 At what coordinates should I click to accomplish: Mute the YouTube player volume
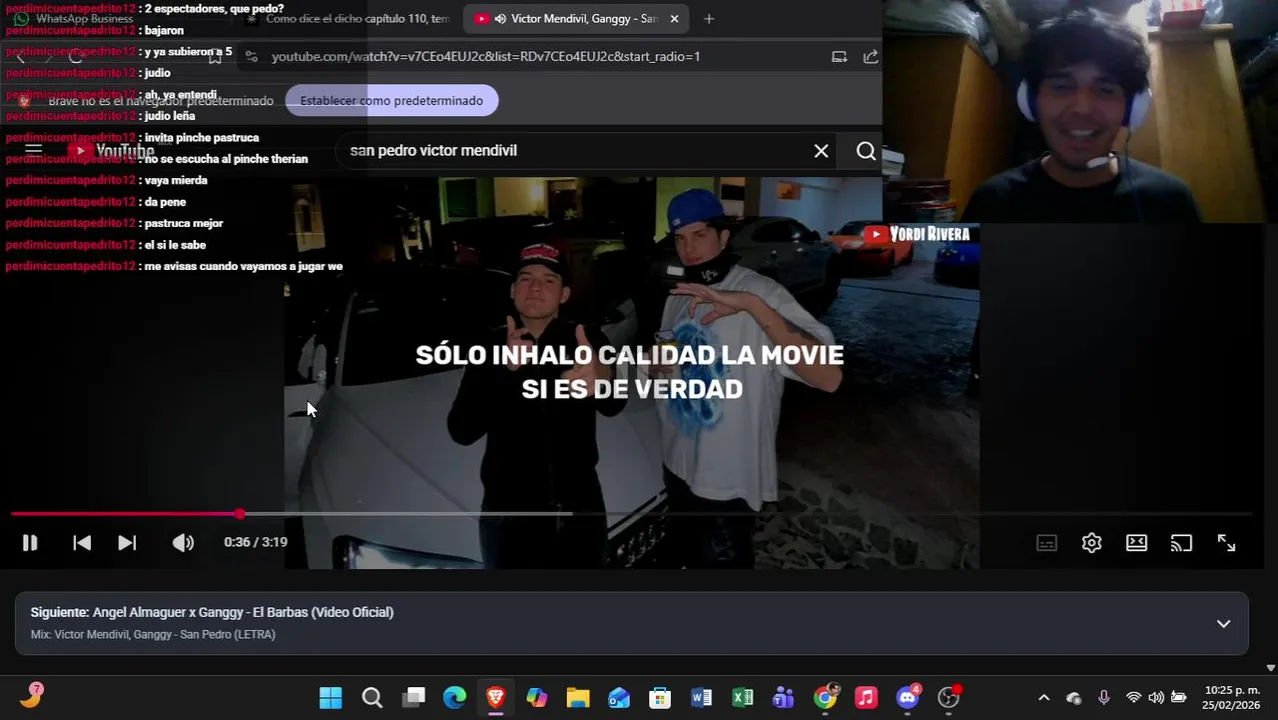click(x=183, y=543)
